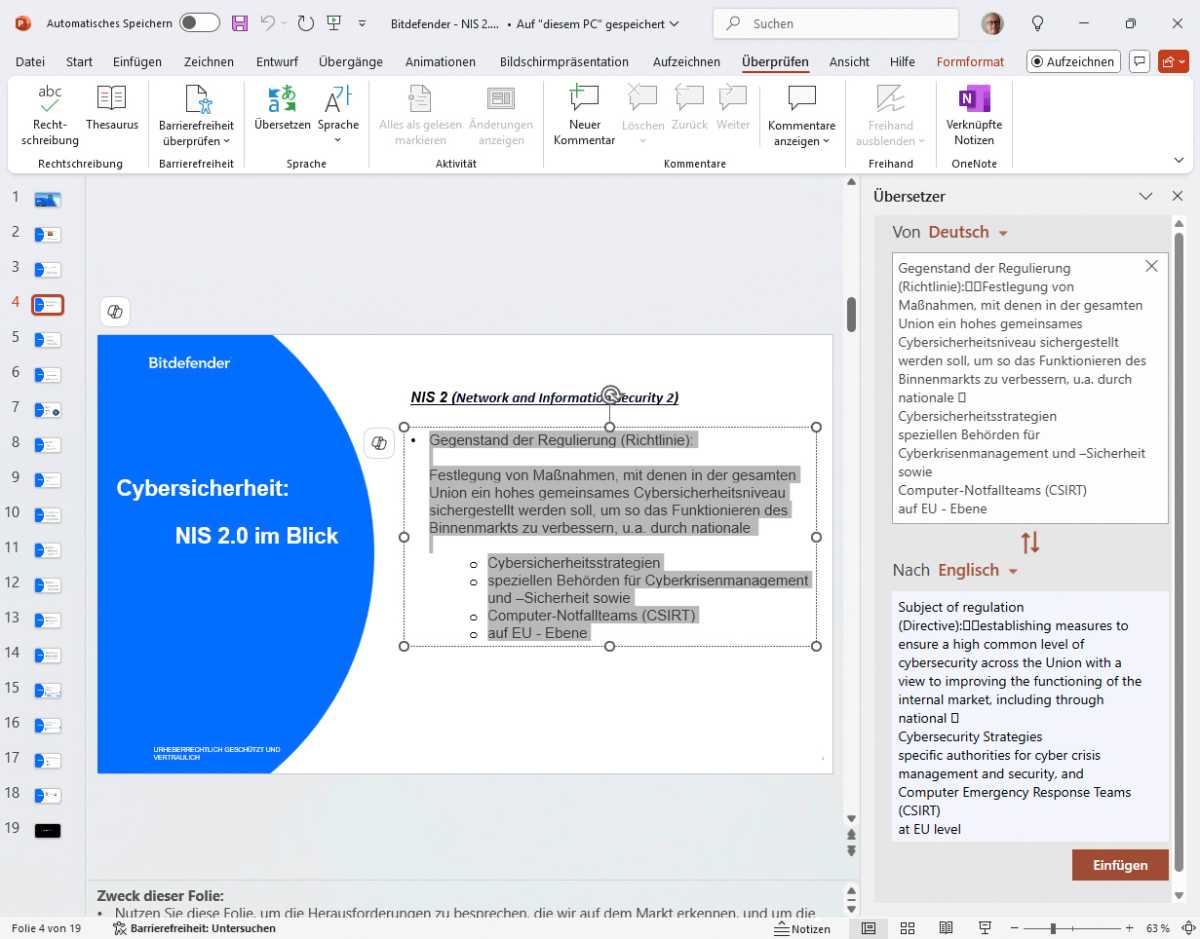Screen dimensions: 1200x939
Task: Select slide 12 thumbnail
Action: coord(47,585)
